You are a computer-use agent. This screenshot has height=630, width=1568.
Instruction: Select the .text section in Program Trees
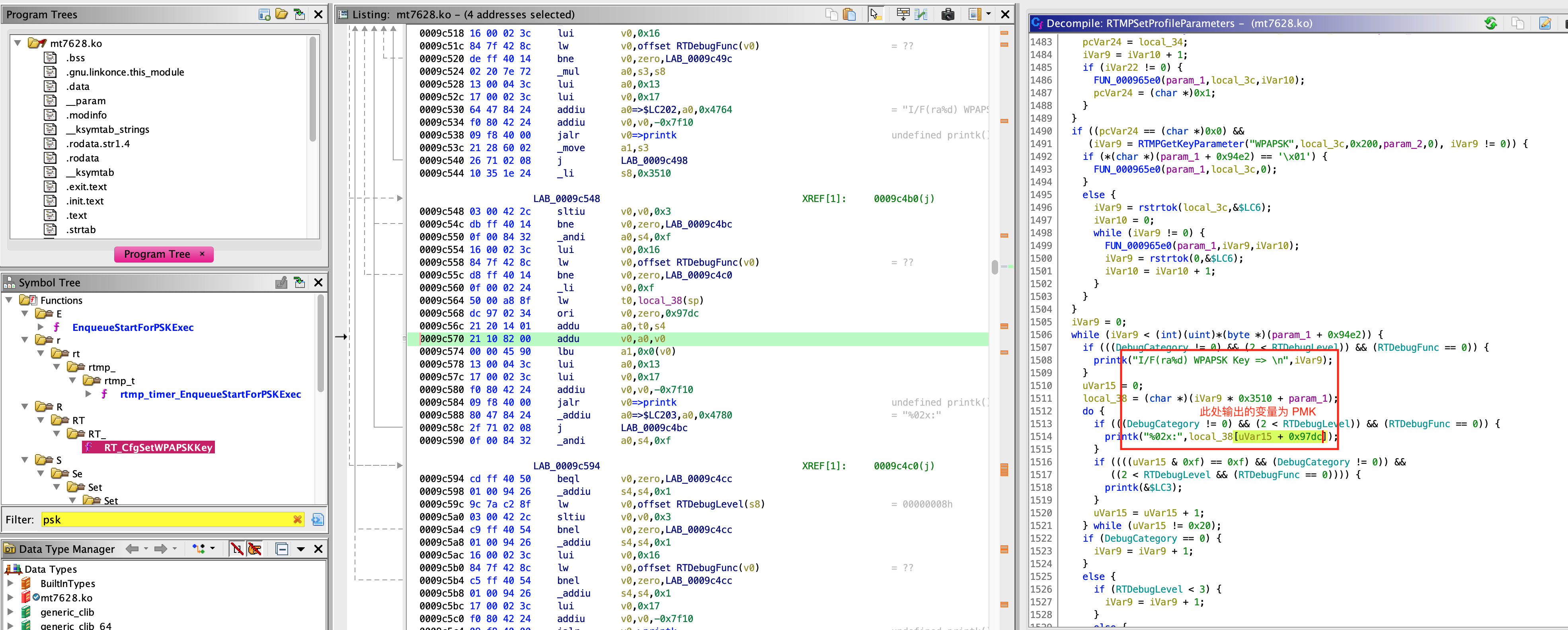pos(77,215)
